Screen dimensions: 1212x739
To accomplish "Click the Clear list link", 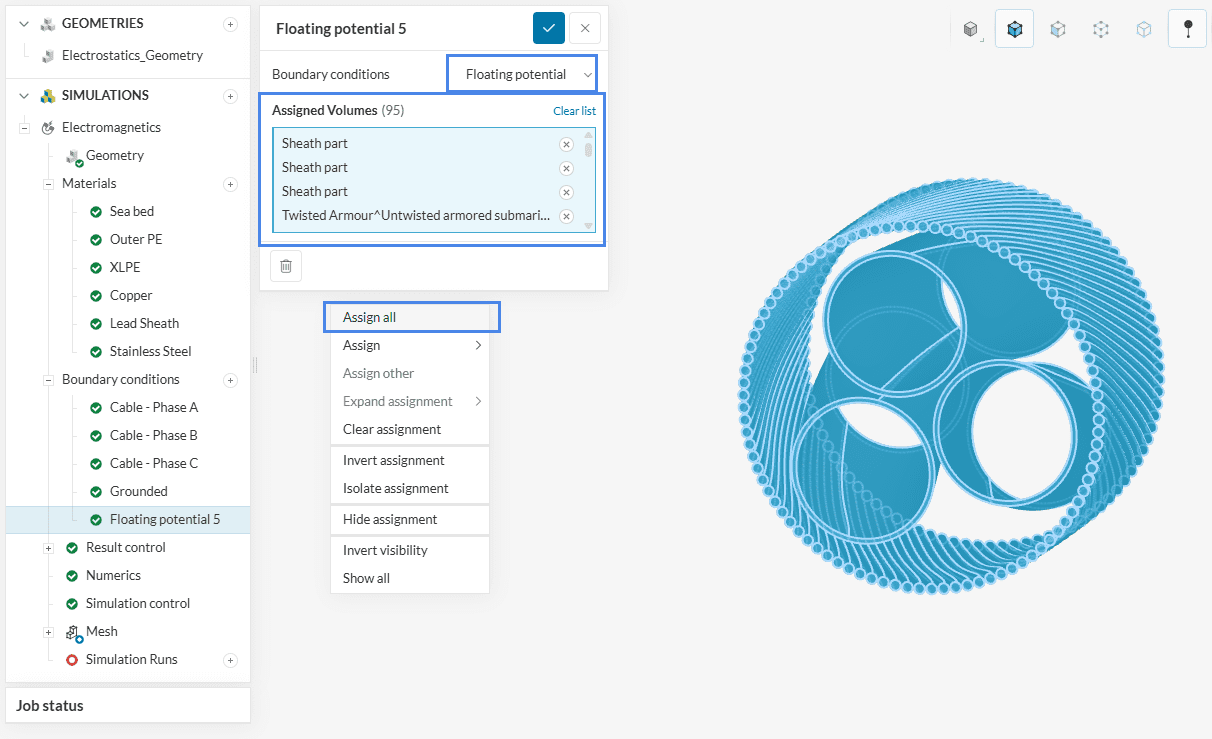I will (574, 111).
